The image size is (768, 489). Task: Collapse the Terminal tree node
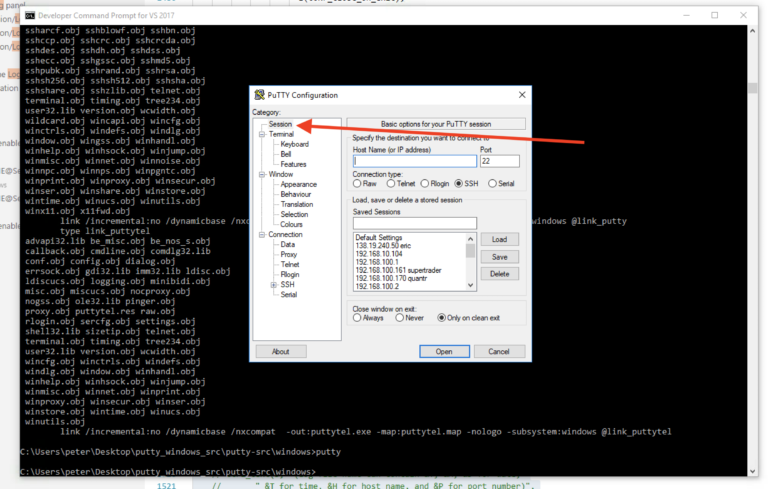[x=262, y=134]
